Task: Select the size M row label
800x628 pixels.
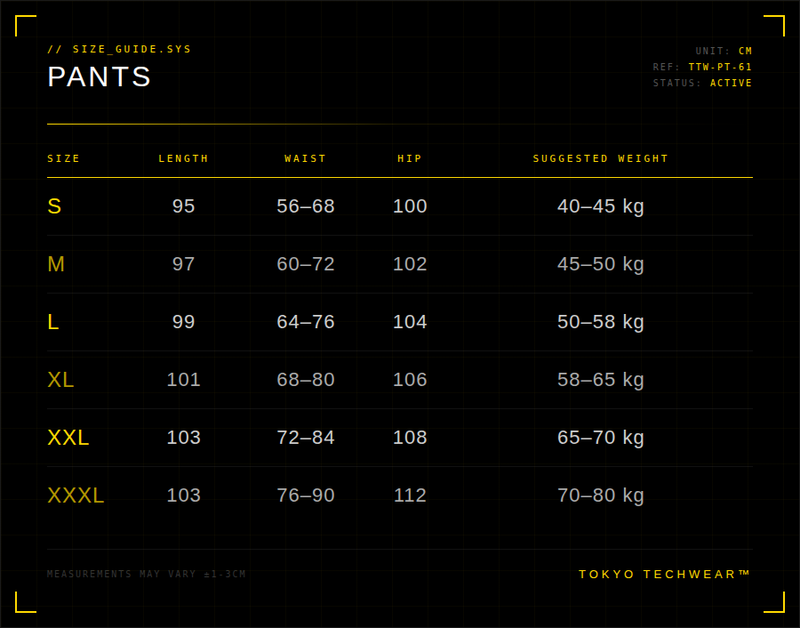Action: click(x=56, y=265)
